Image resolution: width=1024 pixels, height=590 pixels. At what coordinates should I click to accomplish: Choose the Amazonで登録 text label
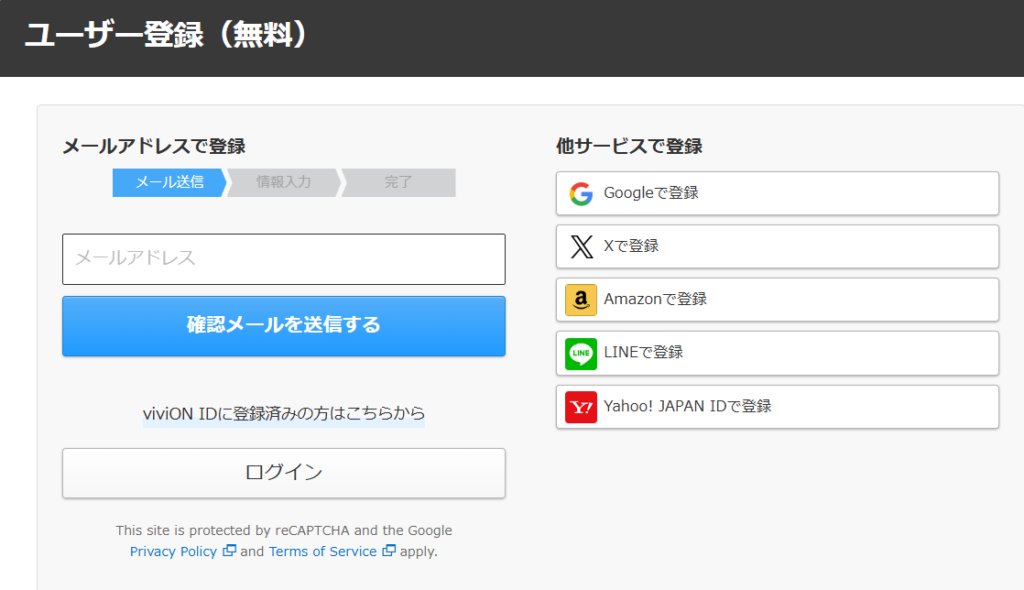655,299
